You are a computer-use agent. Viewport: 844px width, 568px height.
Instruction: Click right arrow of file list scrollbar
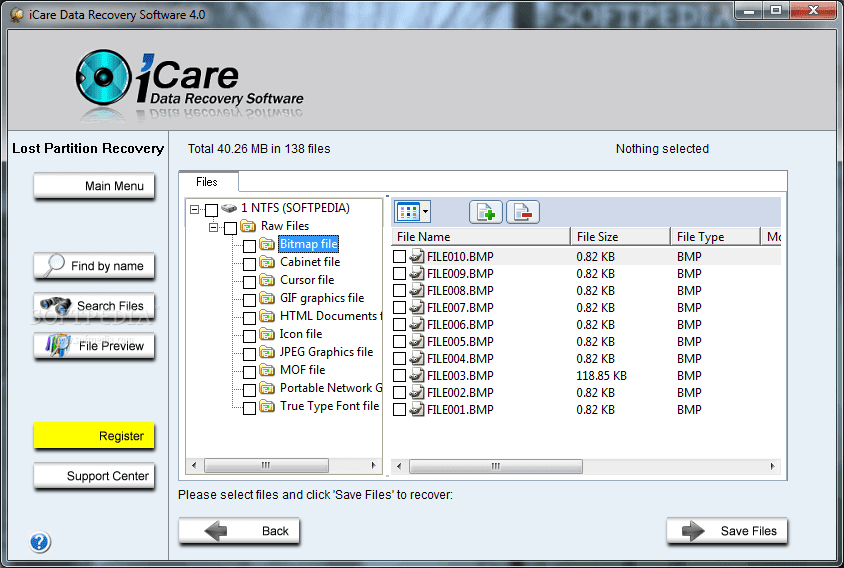tap(772, 466)
